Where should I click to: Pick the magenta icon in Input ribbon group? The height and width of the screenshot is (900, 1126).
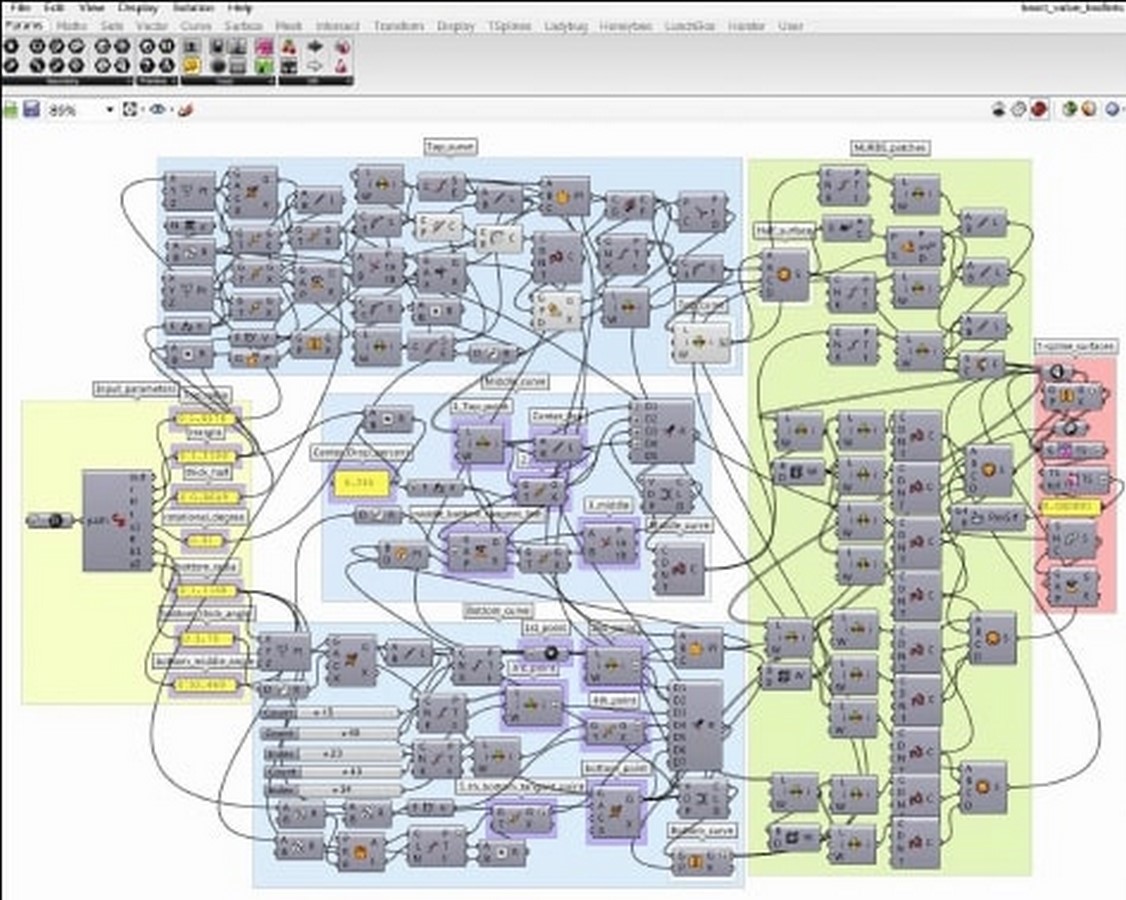pyautogui.click(x=264, y=47)
